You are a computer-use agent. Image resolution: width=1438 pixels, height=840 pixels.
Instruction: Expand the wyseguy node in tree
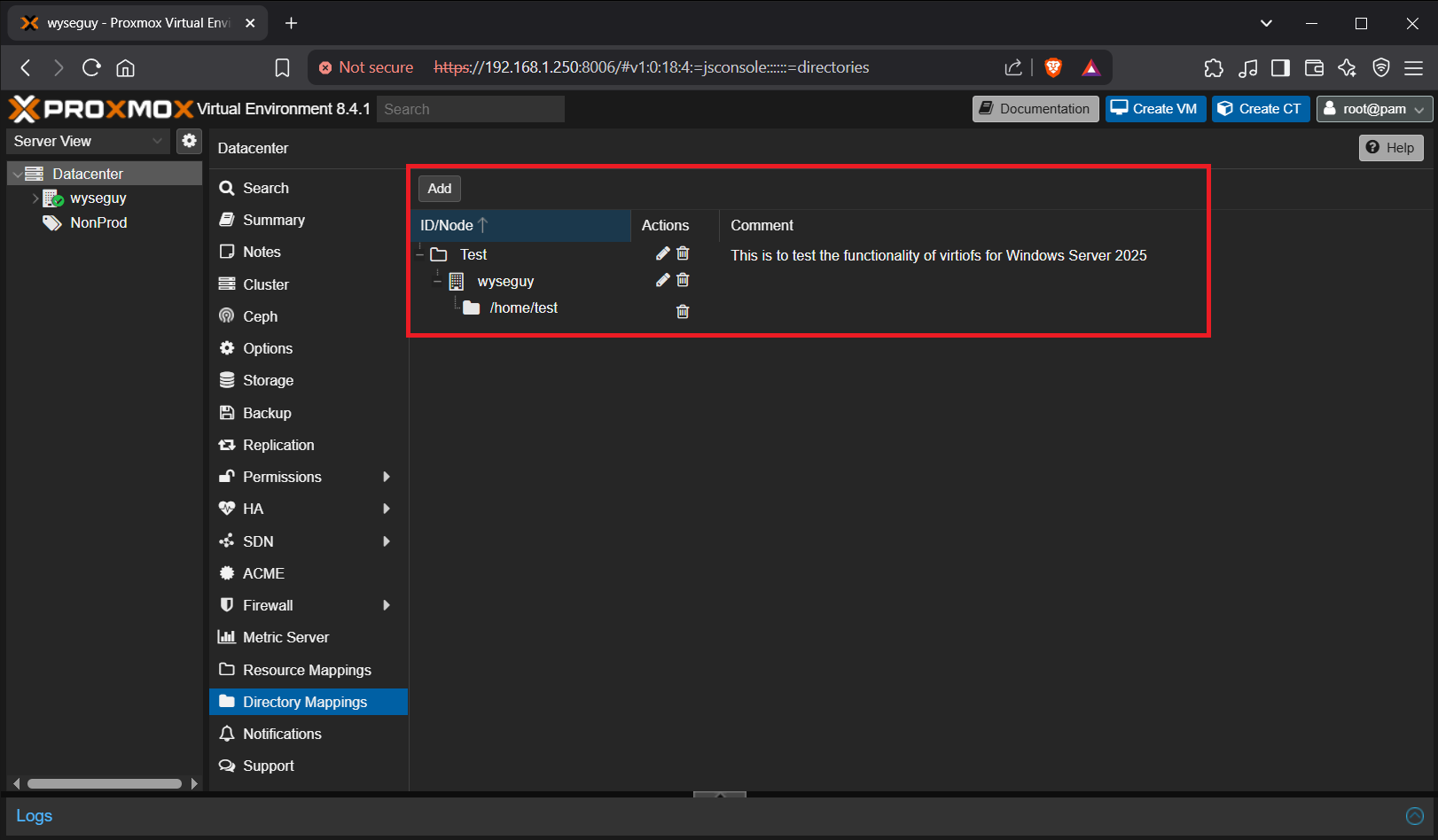[35, 198]
